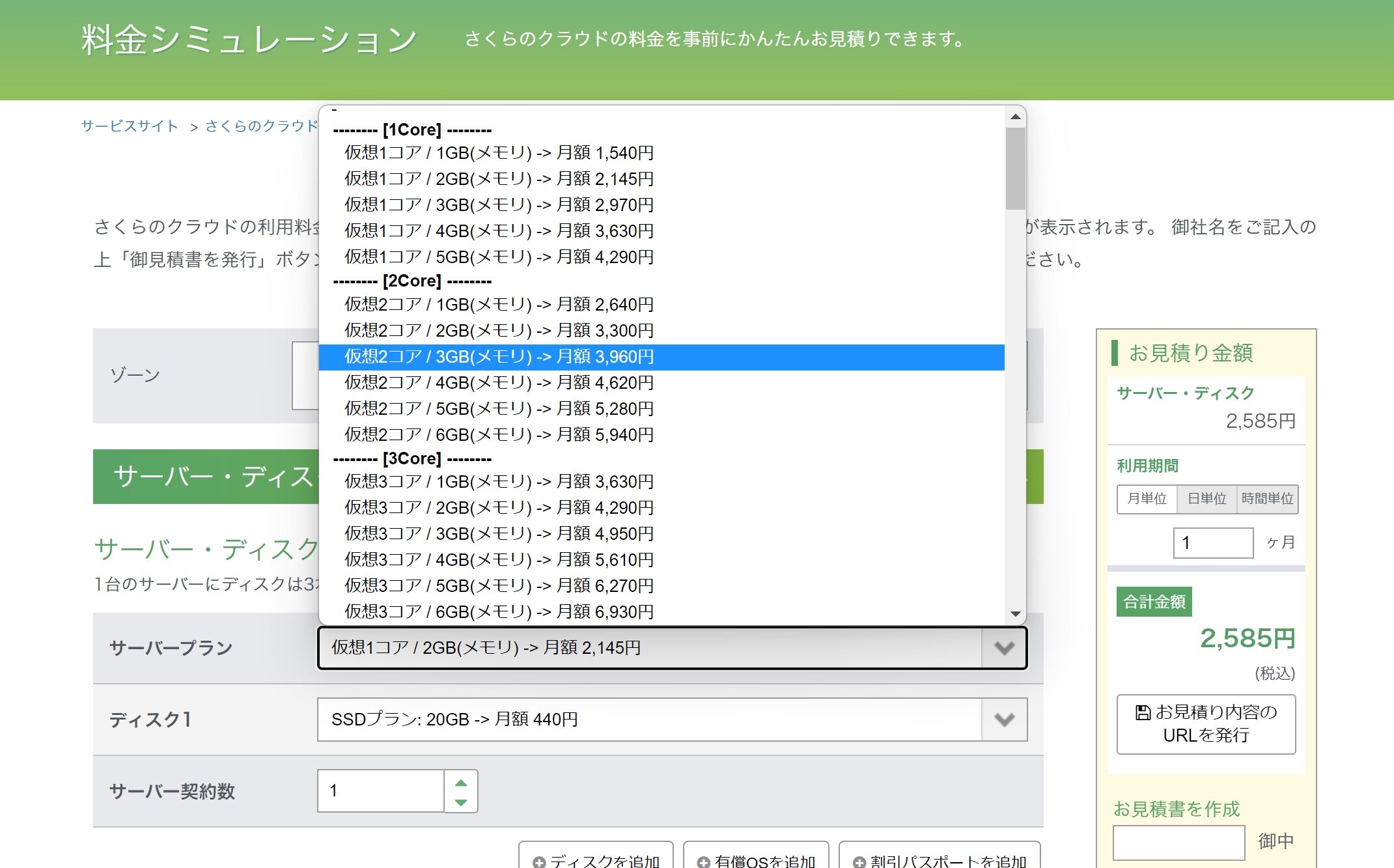Click お見積り内容のURLを発行 button
The image size is (1394, 868).
(1206, 724)
